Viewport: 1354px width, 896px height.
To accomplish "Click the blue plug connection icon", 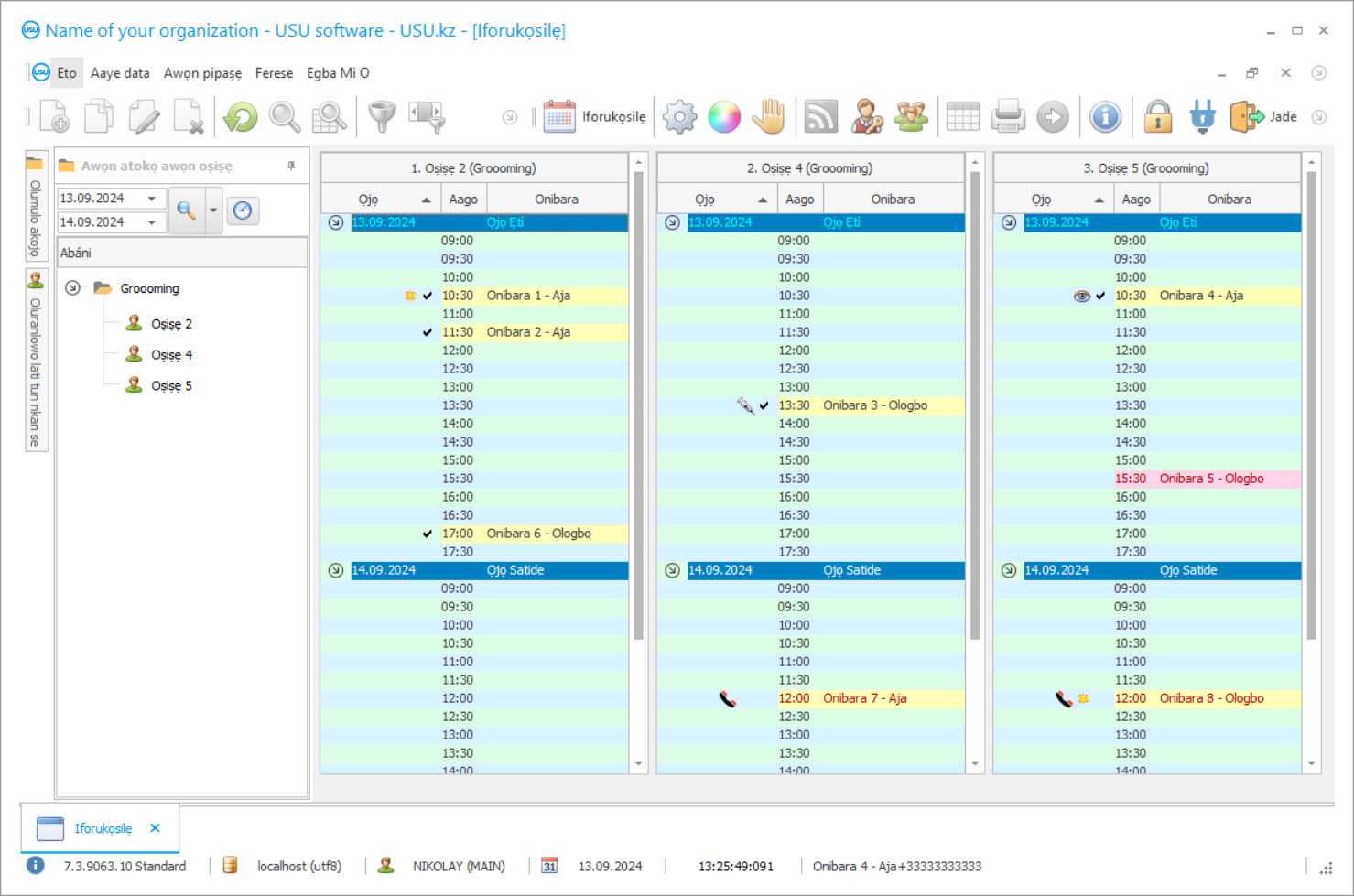I will coord(1202,117).
